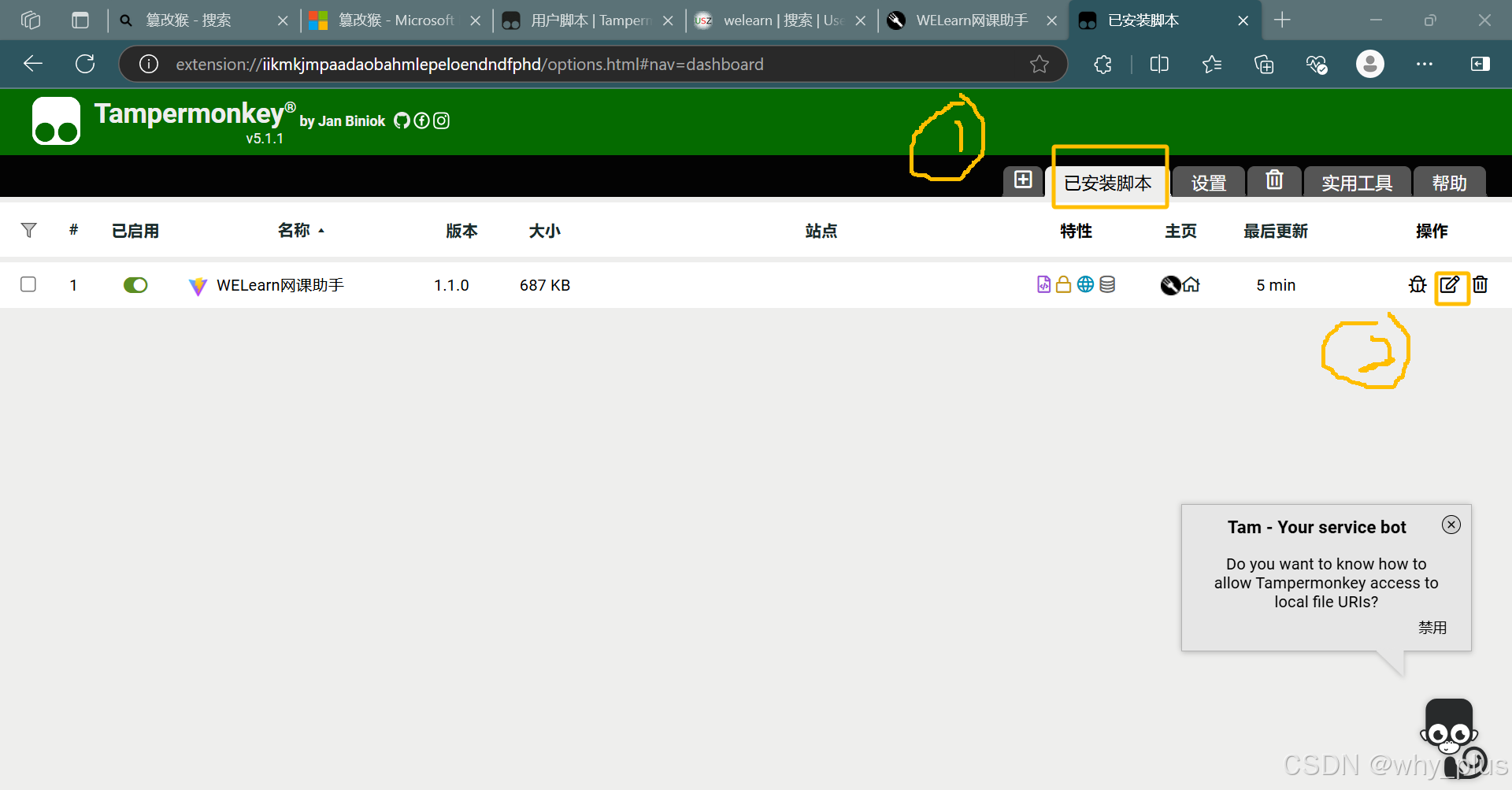Switch to 用户脚本 | Tampermonkey browser tab

click(591, 20)
